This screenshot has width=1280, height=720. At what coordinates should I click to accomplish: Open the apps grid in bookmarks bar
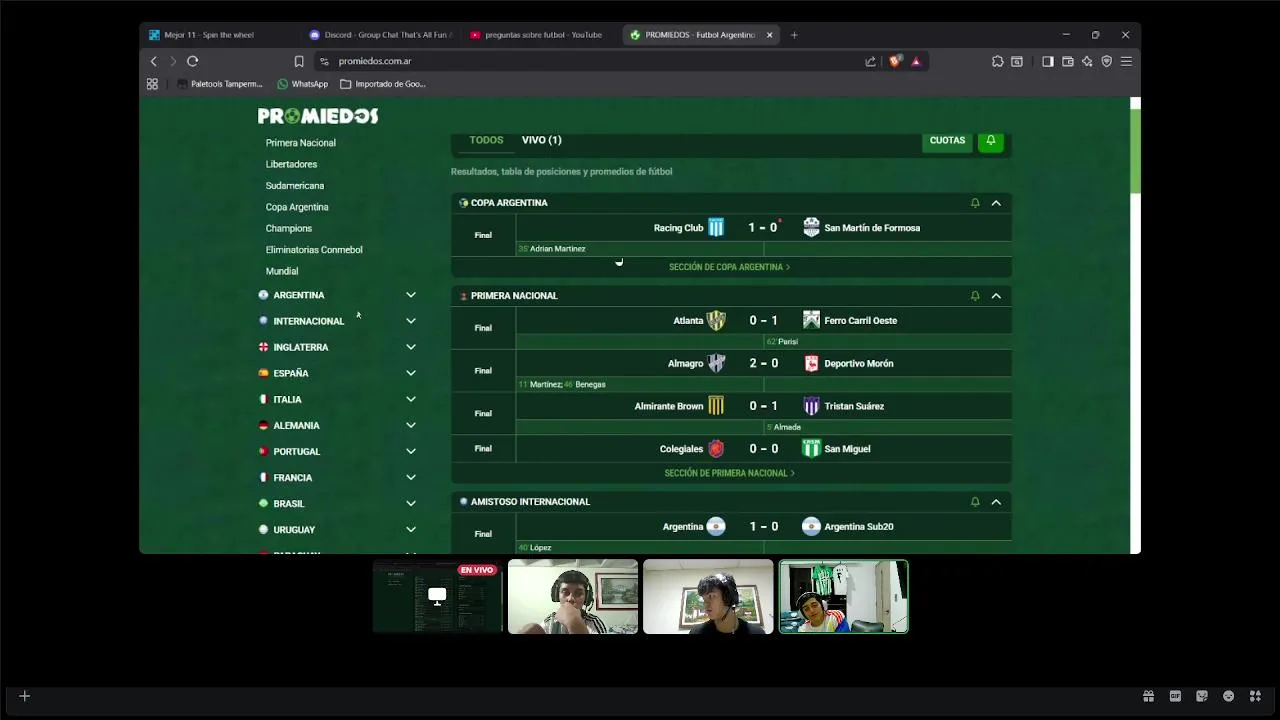(152, 84)
